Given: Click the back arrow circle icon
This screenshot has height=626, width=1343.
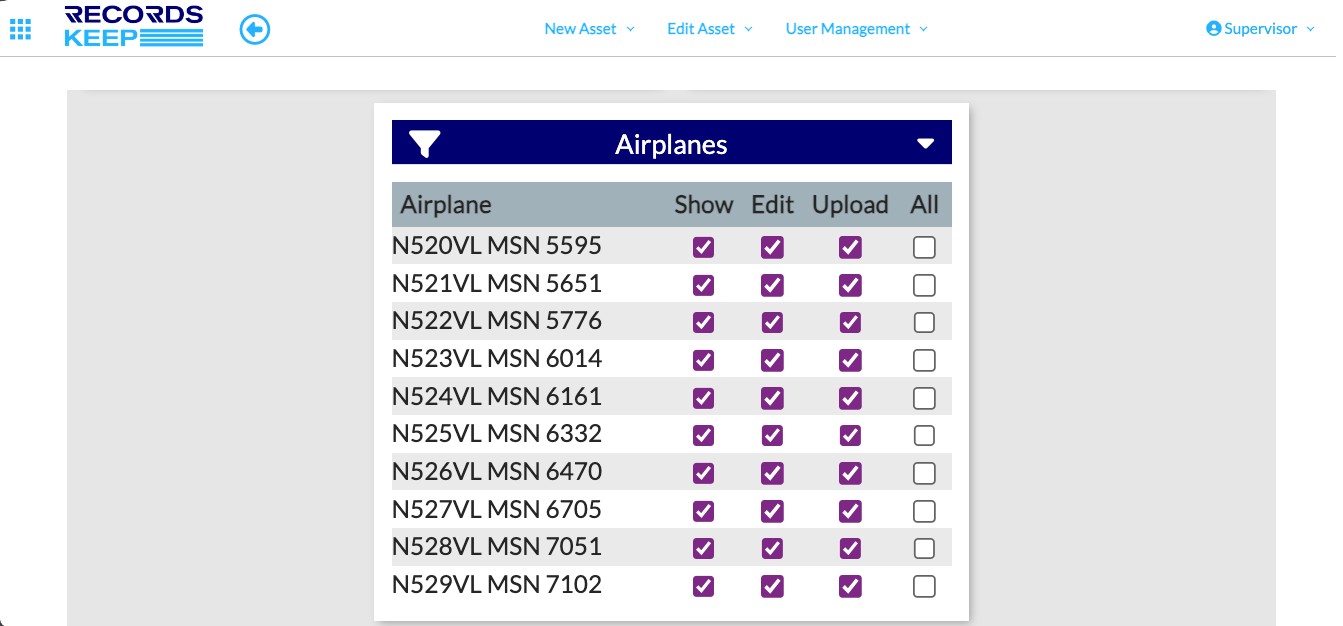Looking at the screenshot, I should click(x=255, y=30).
